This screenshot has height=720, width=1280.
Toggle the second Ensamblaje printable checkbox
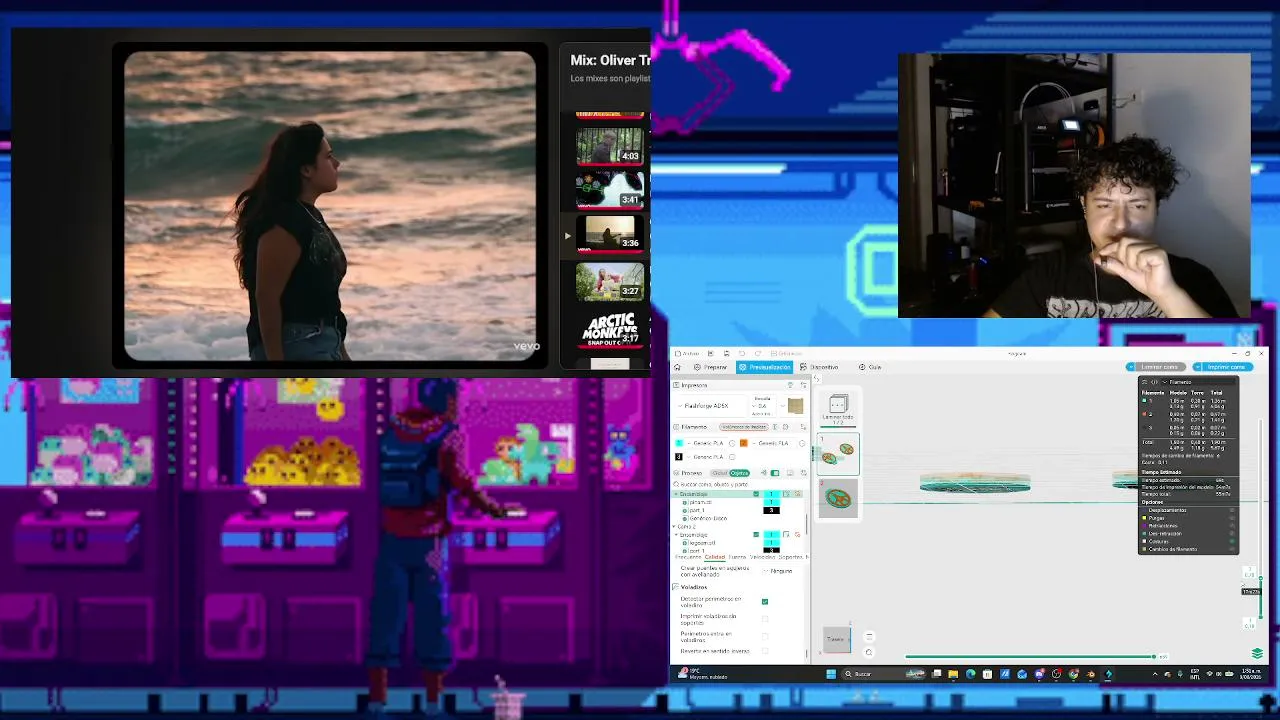pyautogui.click(x=756, y=535)
